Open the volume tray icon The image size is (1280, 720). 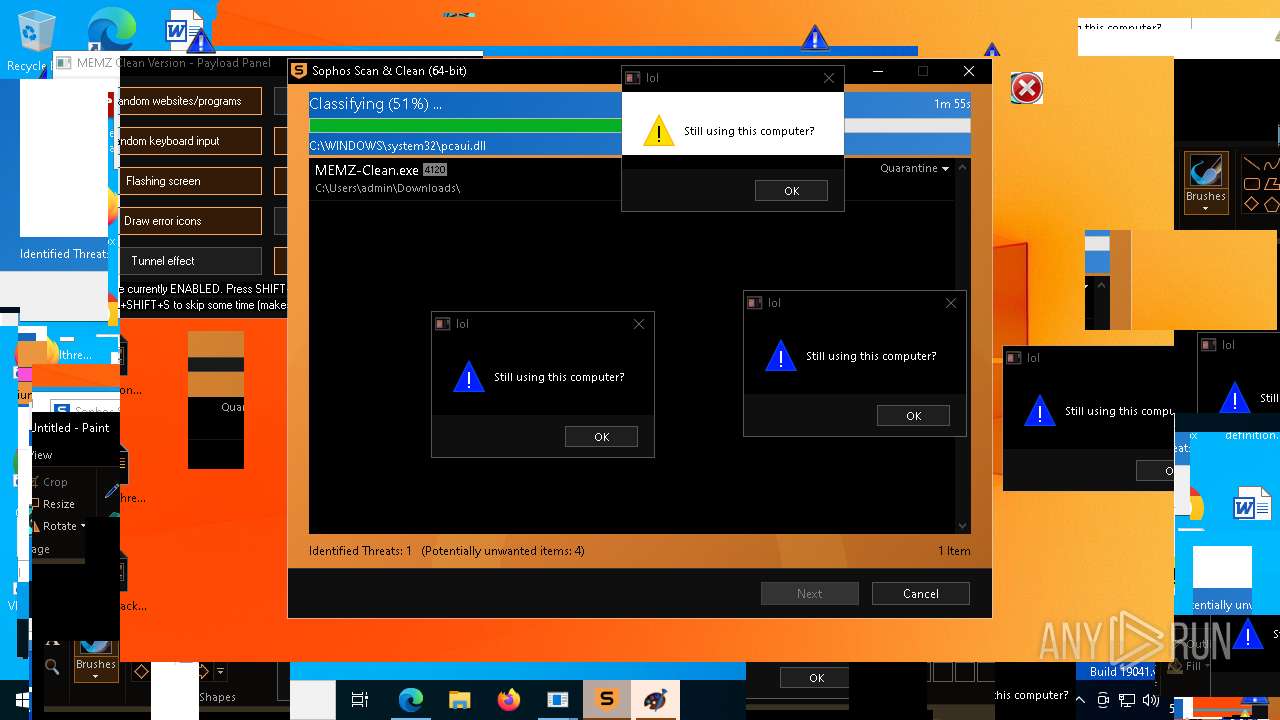(1150, 700)
